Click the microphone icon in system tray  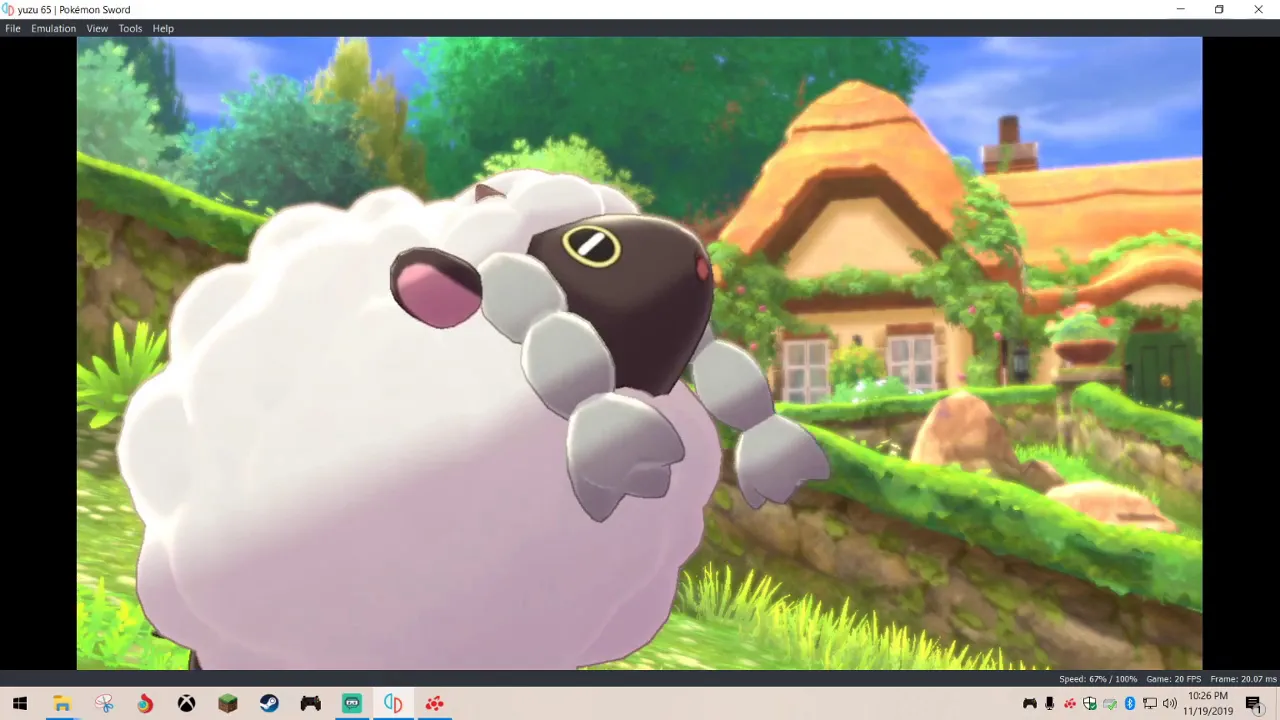point(1049,703)
